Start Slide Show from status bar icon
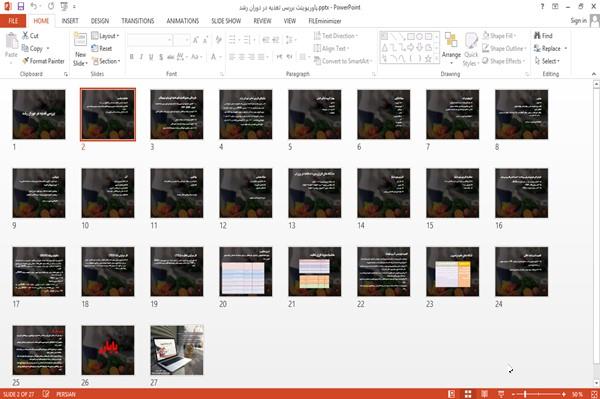Image resolution: width=600 pixels, height=399 pixels. tap(501, 394)
